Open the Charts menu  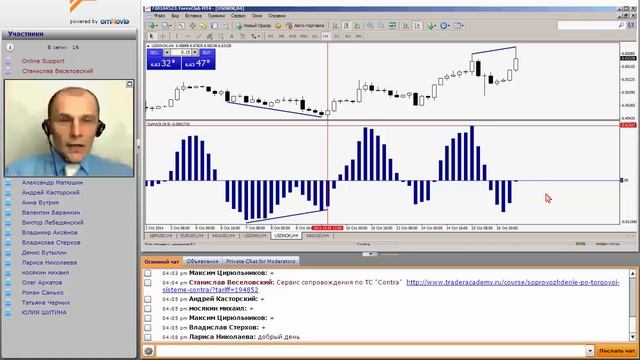coord(216,16)
